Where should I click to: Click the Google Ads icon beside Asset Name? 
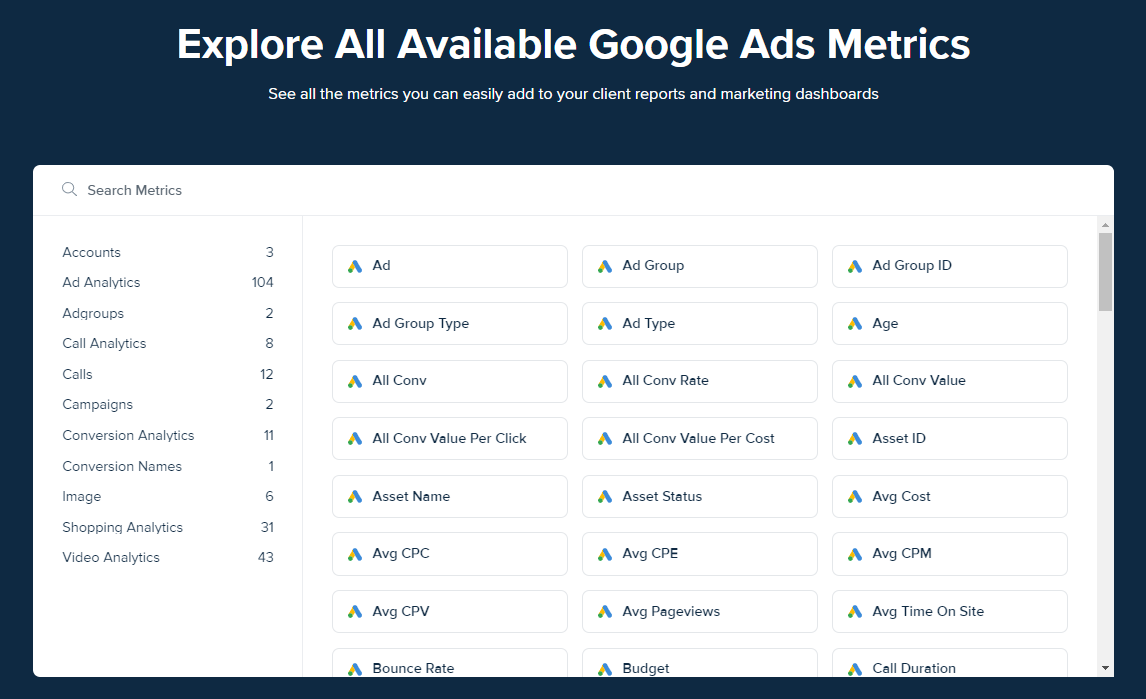355,497
